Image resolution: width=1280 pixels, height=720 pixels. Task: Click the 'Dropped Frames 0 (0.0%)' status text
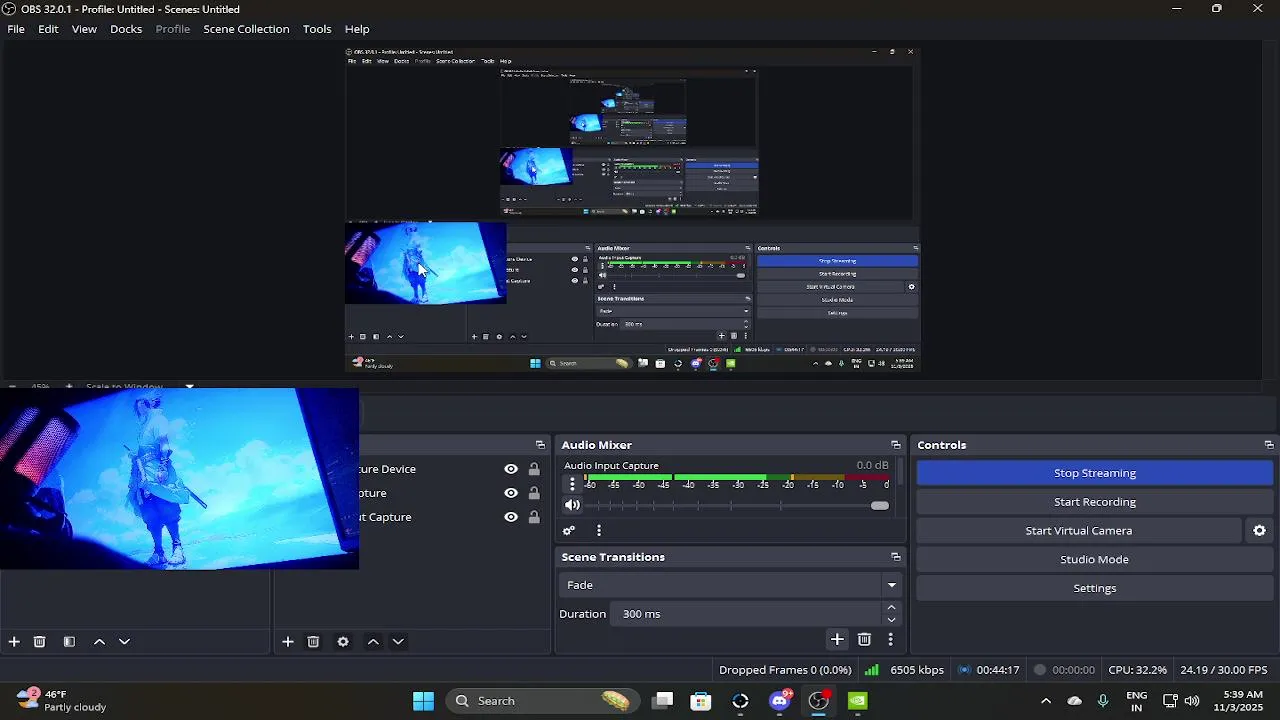[x=785, y=670]
